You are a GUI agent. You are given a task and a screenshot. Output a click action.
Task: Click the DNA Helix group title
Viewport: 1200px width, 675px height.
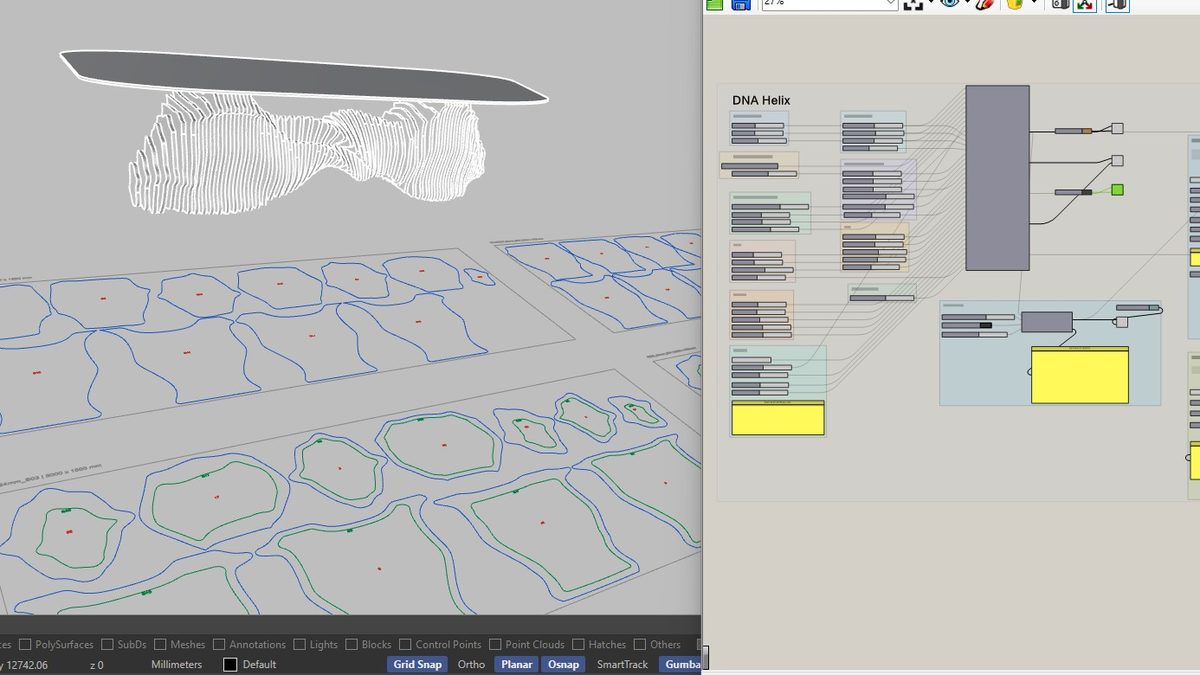coord(762,100)
